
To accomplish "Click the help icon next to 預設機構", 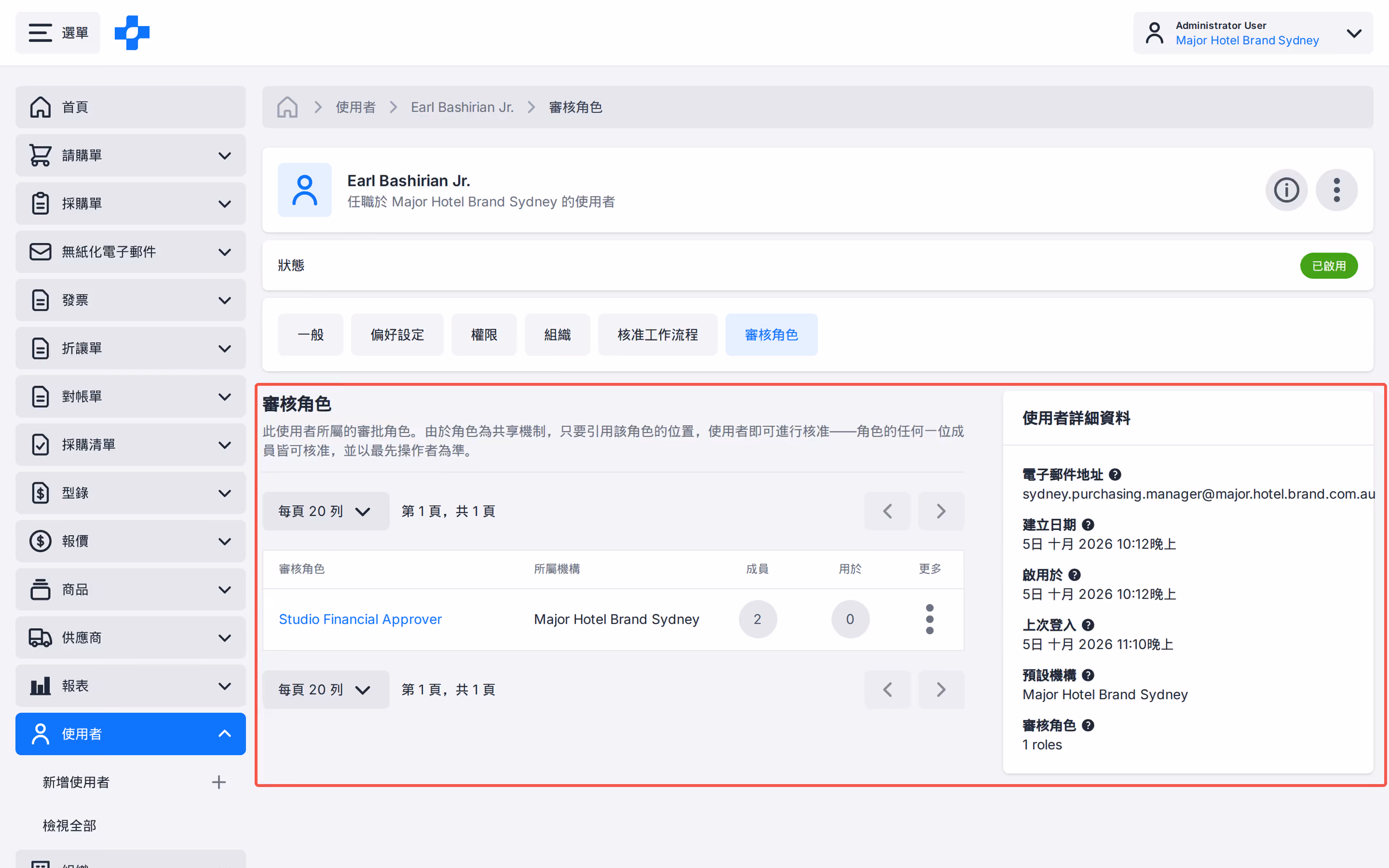I will [x=1088, y=675].
